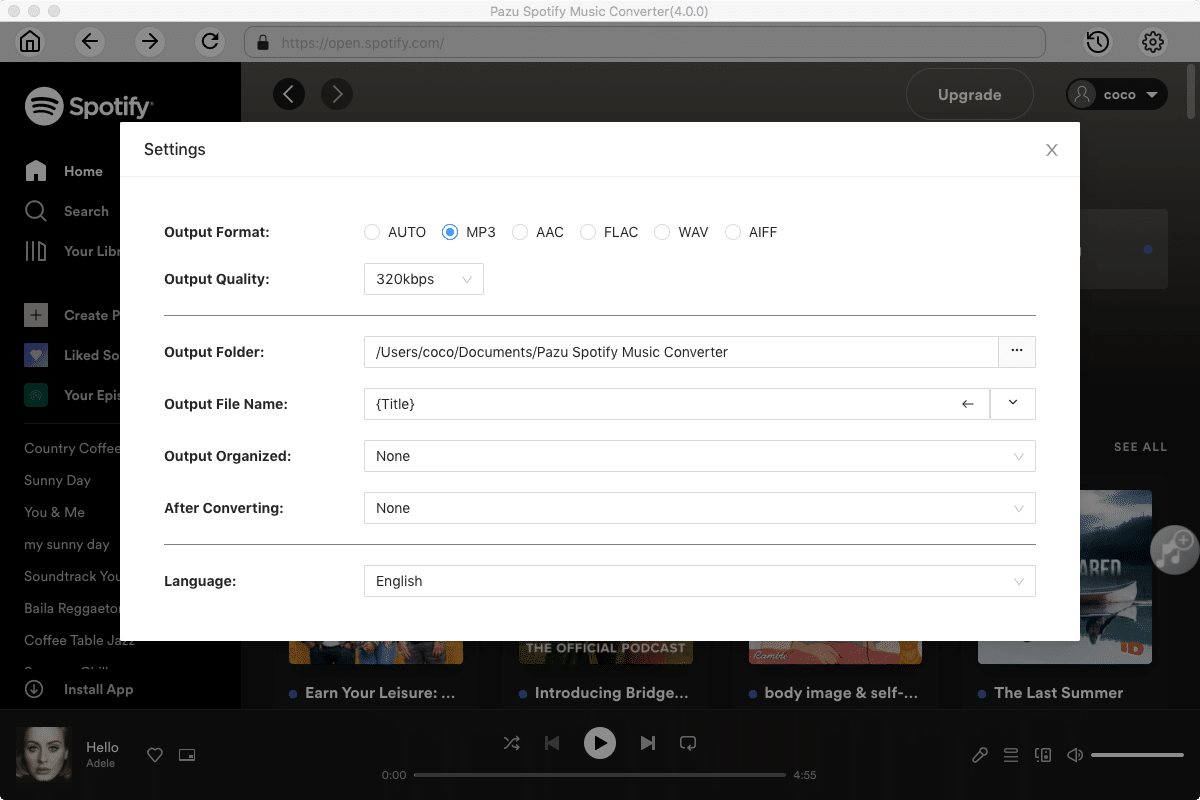Open the connect to a device icon
1200x800 pixels.
[x=1043, y=755]
